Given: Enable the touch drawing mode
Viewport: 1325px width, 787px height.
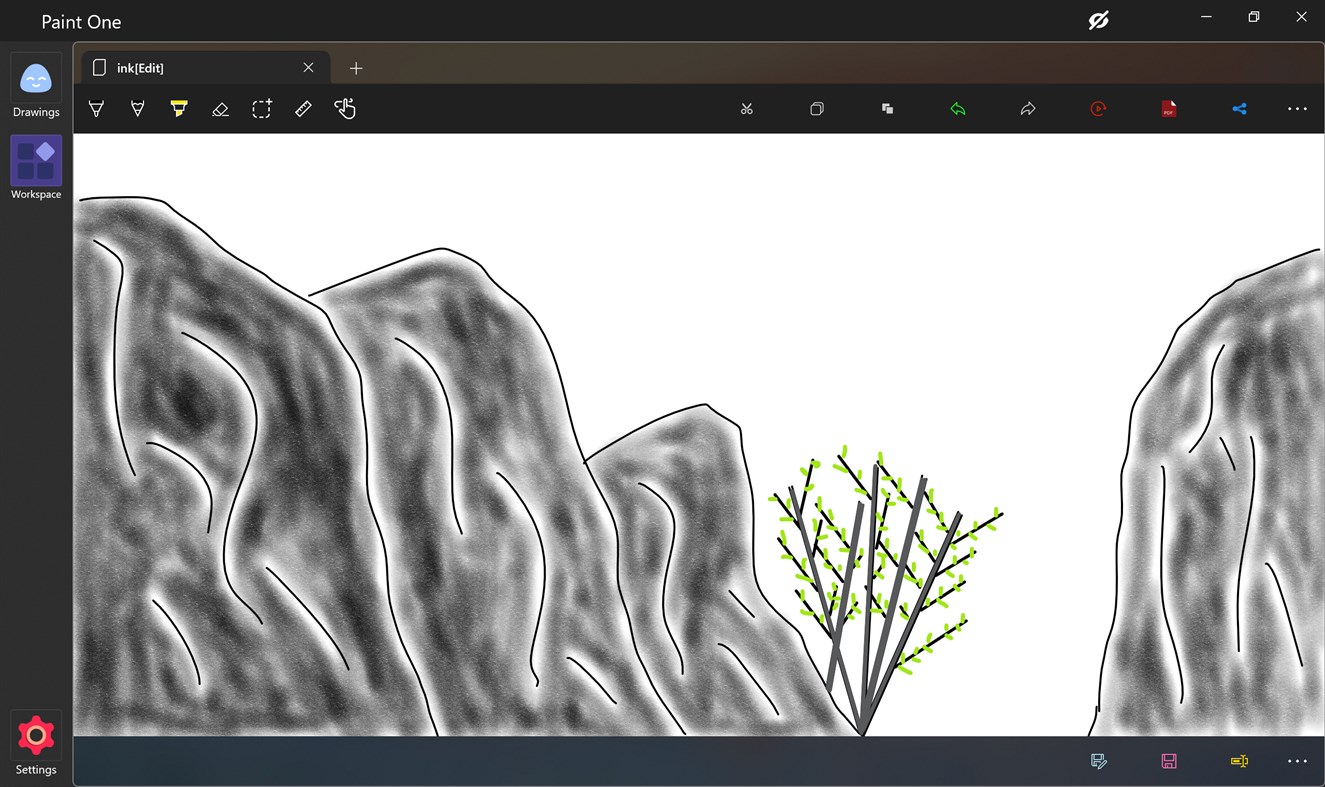Looking at the screenshot, I should (x=345, y=108).
